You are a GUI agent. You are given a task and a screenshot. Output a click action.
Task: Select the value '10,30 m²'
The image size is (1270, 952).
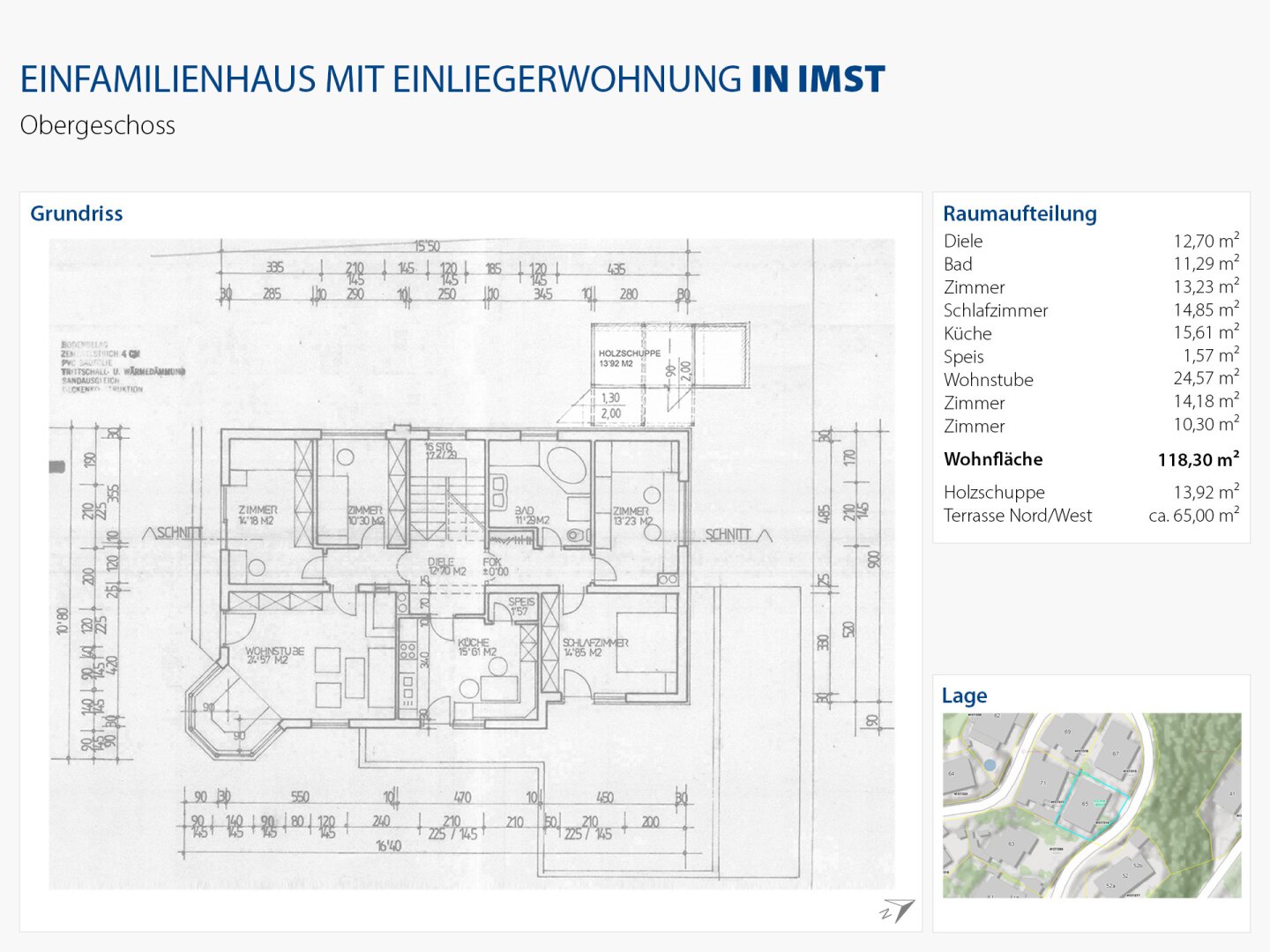(1206, 424)
